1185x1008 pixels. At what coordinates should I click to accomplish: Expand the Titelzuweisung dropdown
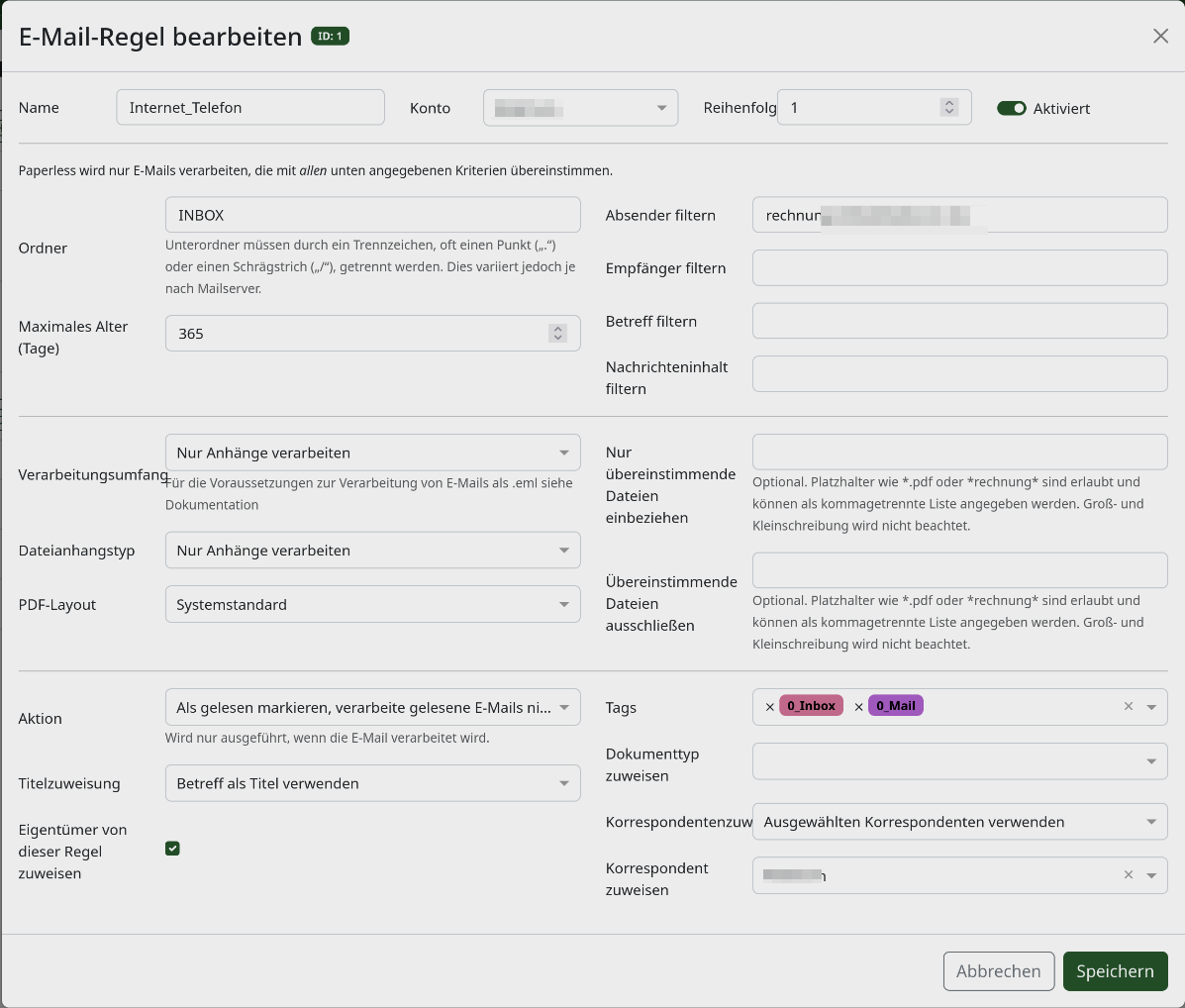coord(372,783)
